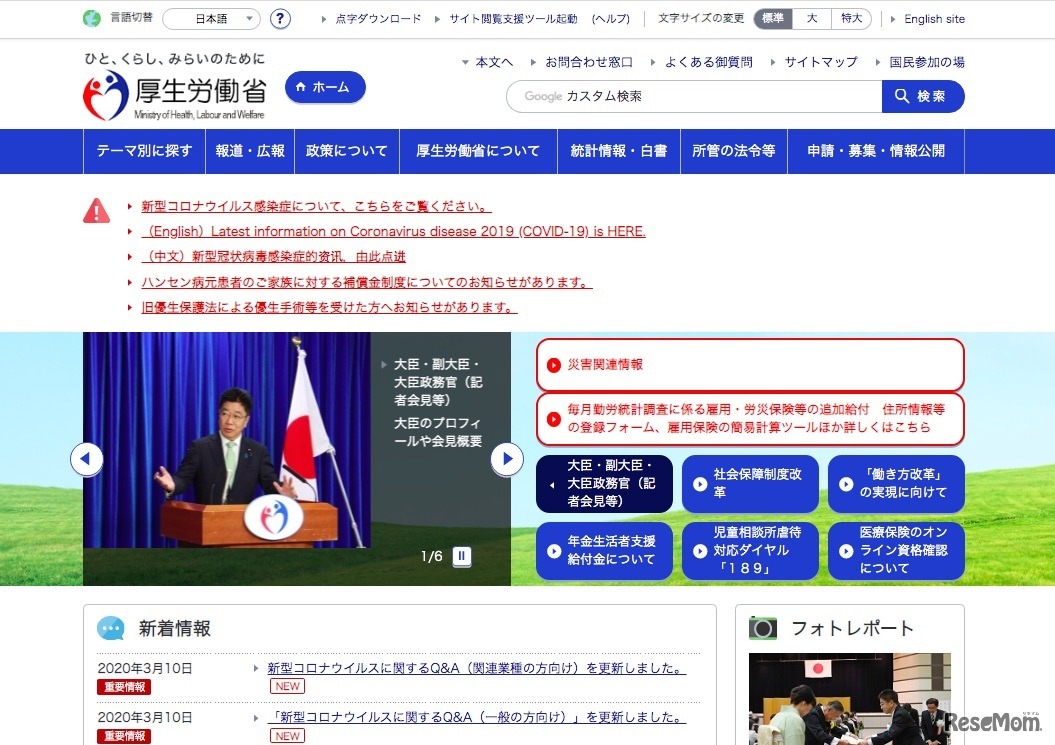Keep 標準 text size selected
The height and width of the screenshot is (745, 1055).
(x=771, y=18)
